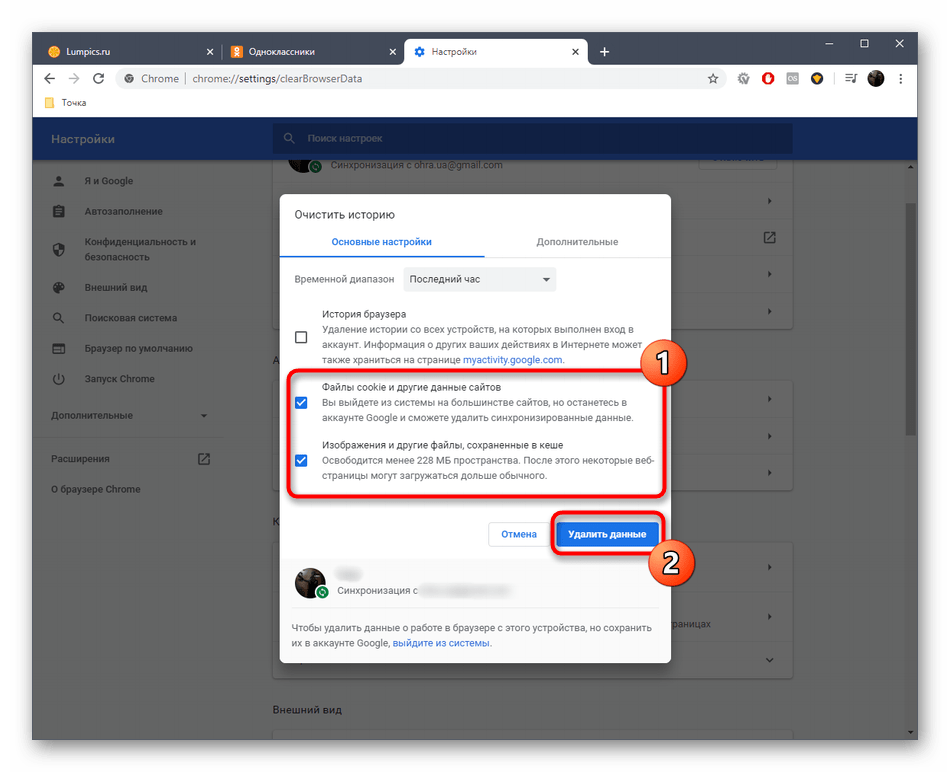Open new tab with plus icon
Image resolution: width=950 pixels, height=772 pixels.
click(x=604, y=52)
